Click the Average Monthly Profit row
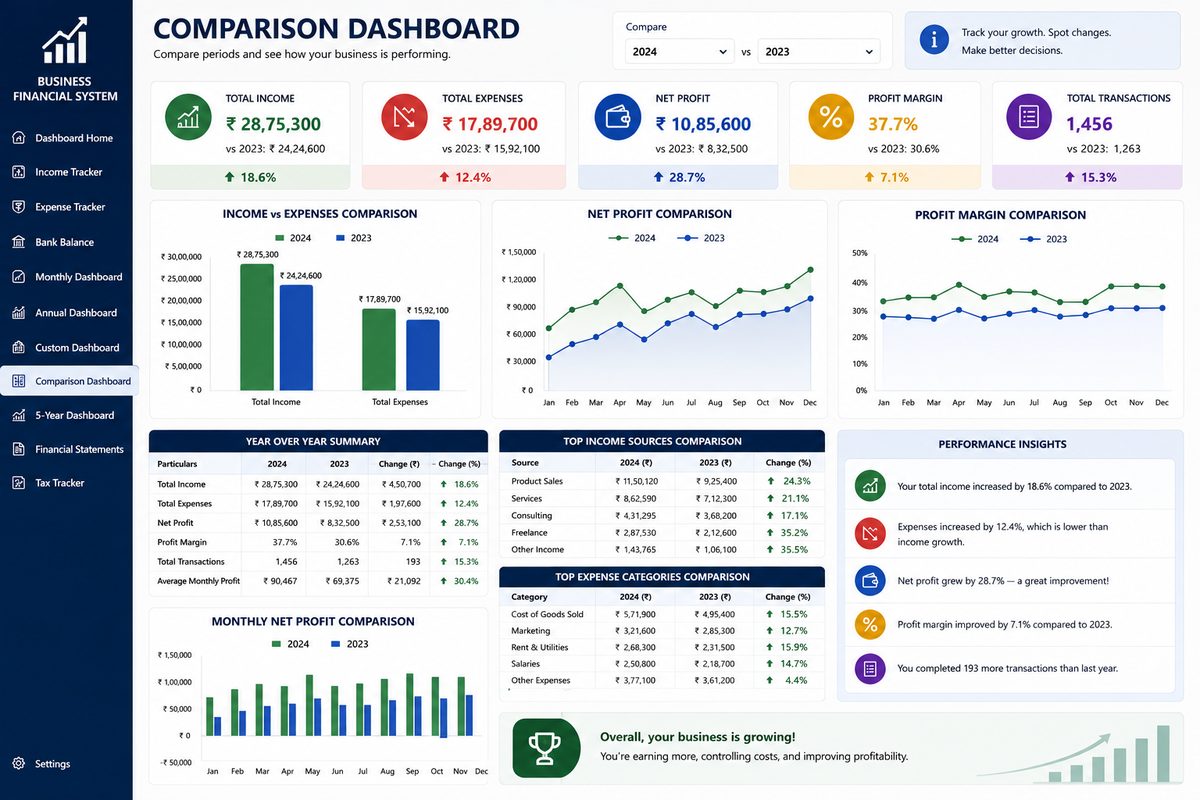1200x800 pixels. (x=318, y=581)
